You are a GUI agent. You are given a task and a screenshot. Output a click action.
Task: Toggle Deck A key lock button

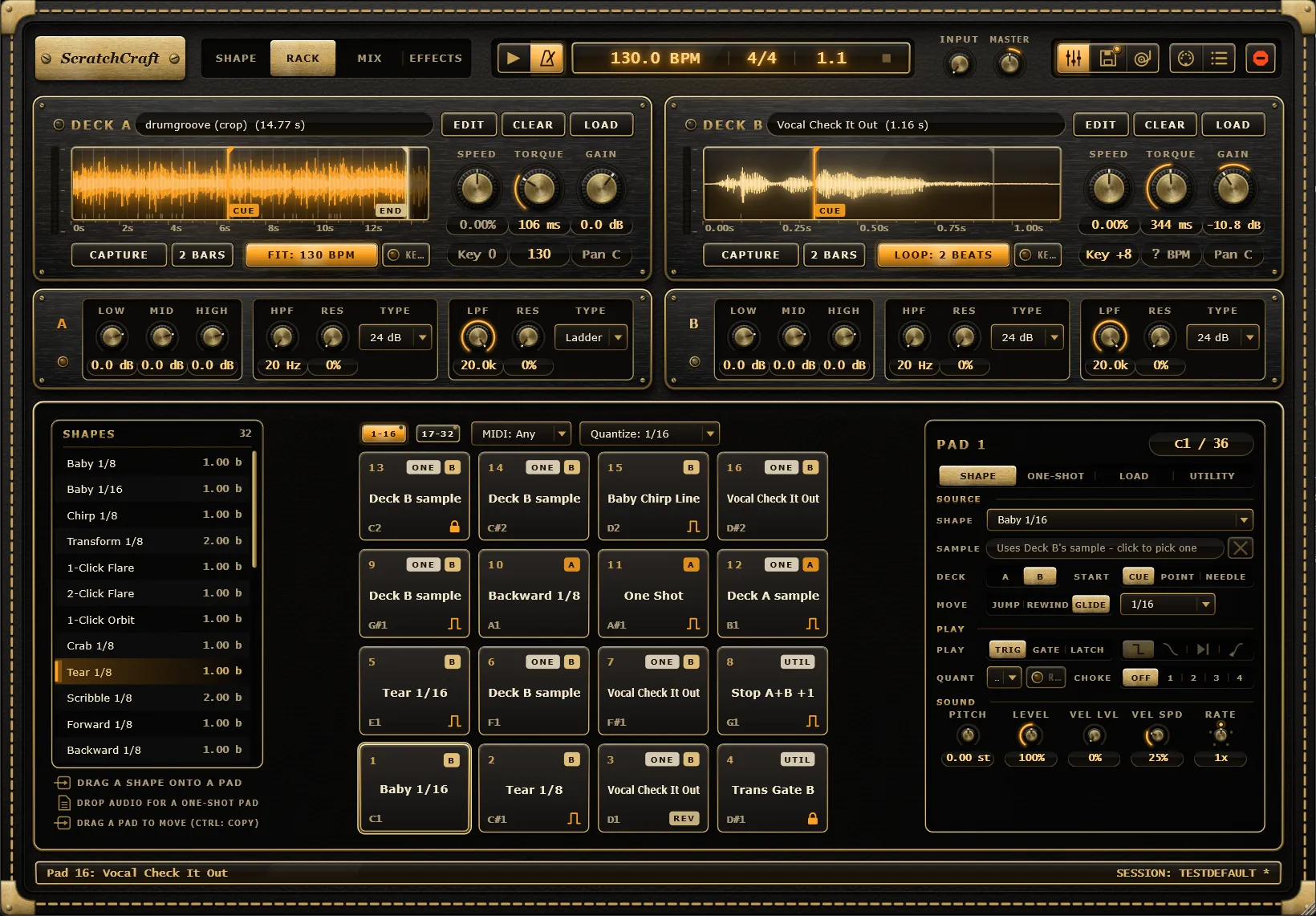pyautogui.click(x=406, y=254)
